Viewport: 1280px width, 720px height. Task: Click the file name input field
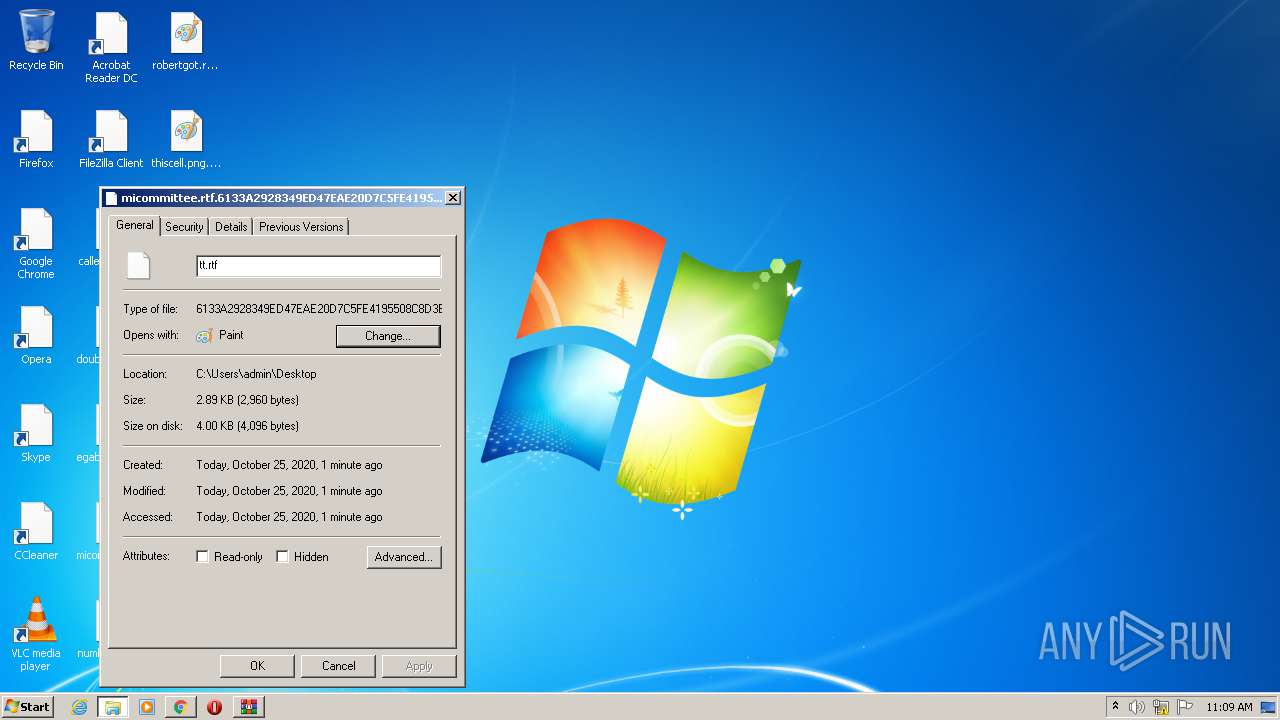click(x=318, y=266)
